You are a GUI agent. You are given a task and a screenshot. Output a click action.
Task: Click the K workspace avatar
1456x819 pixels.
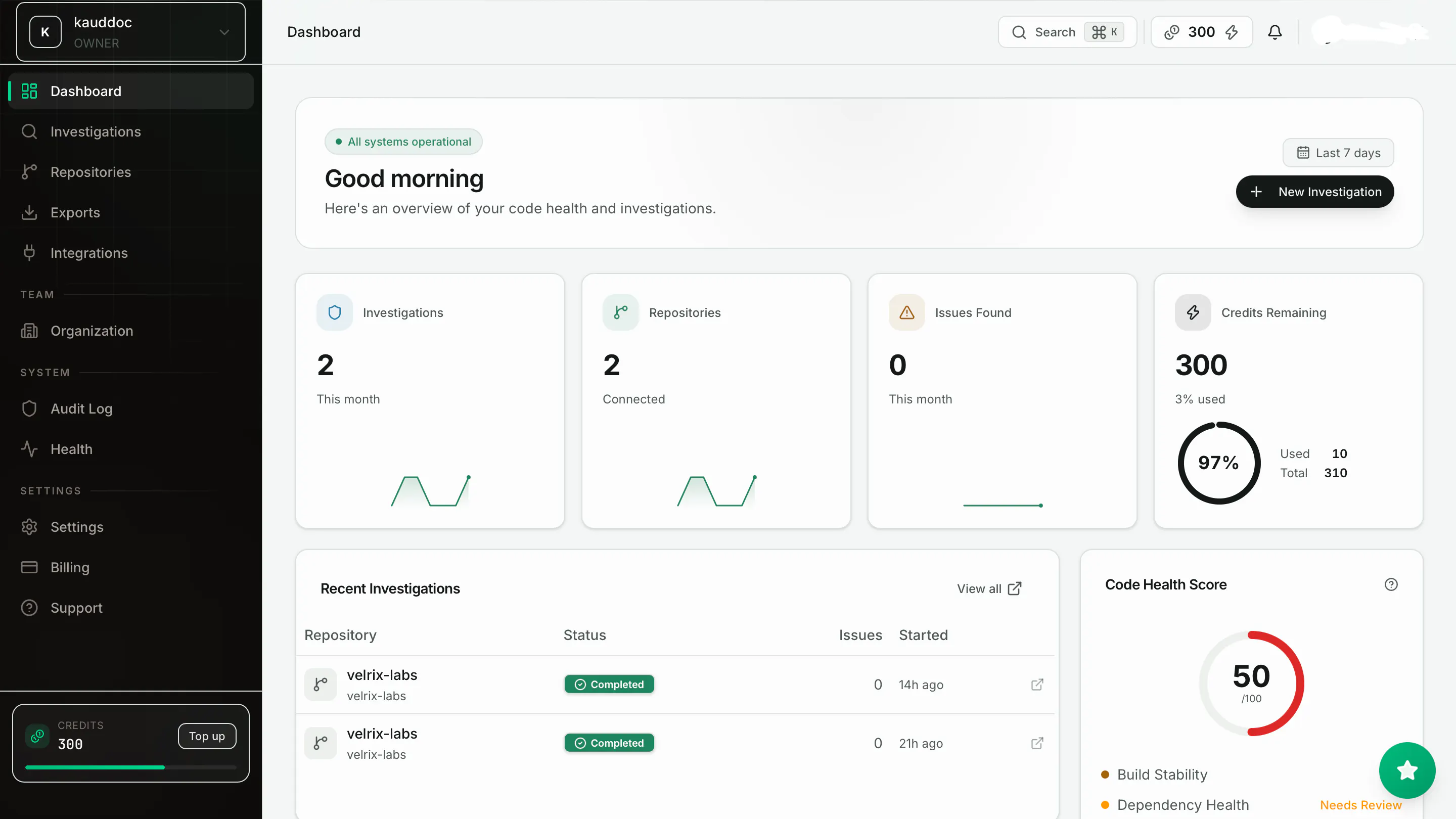click(x=45, y=32)
